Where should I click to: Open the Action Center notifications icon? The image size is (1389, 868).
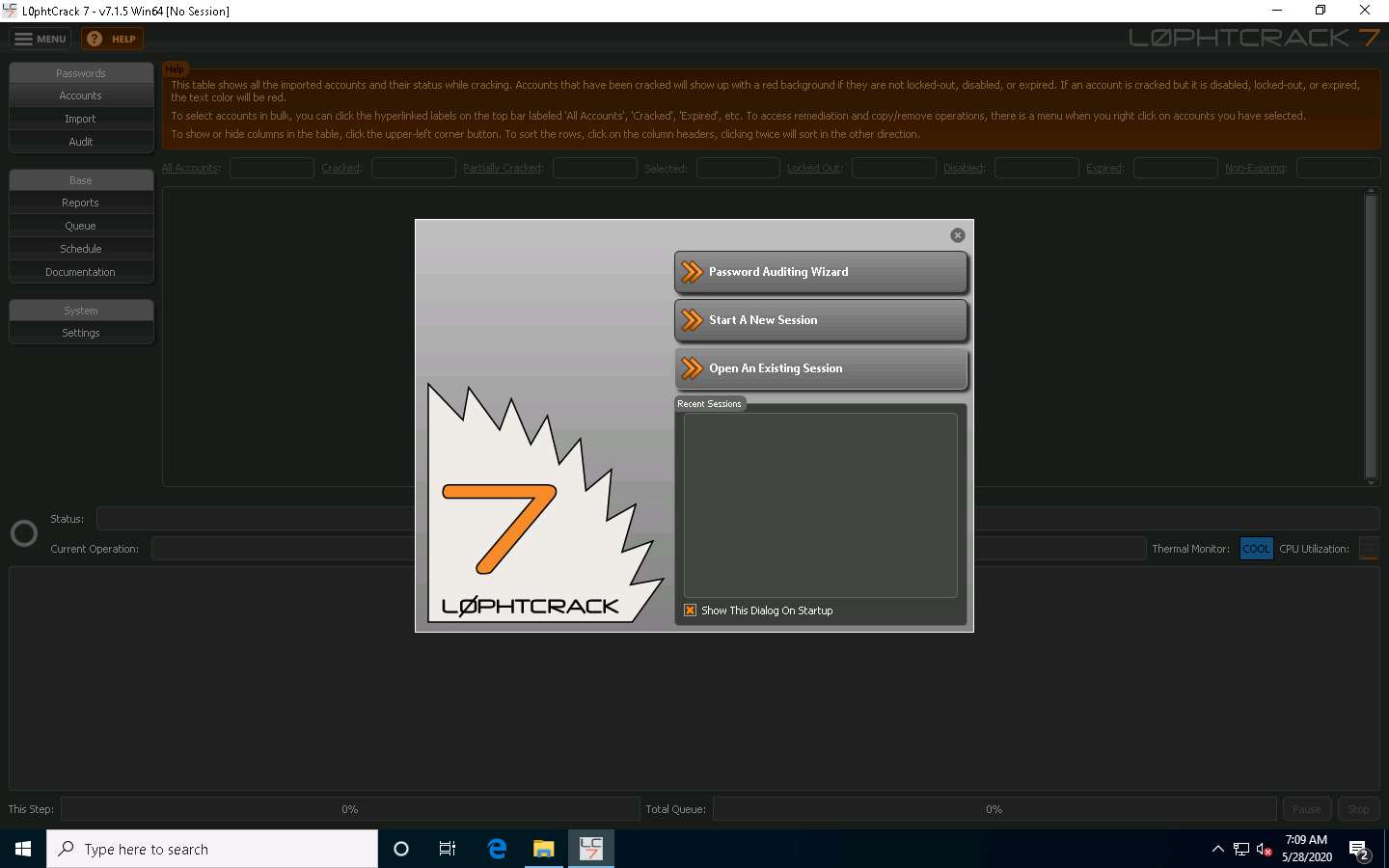pos(1360,850)
